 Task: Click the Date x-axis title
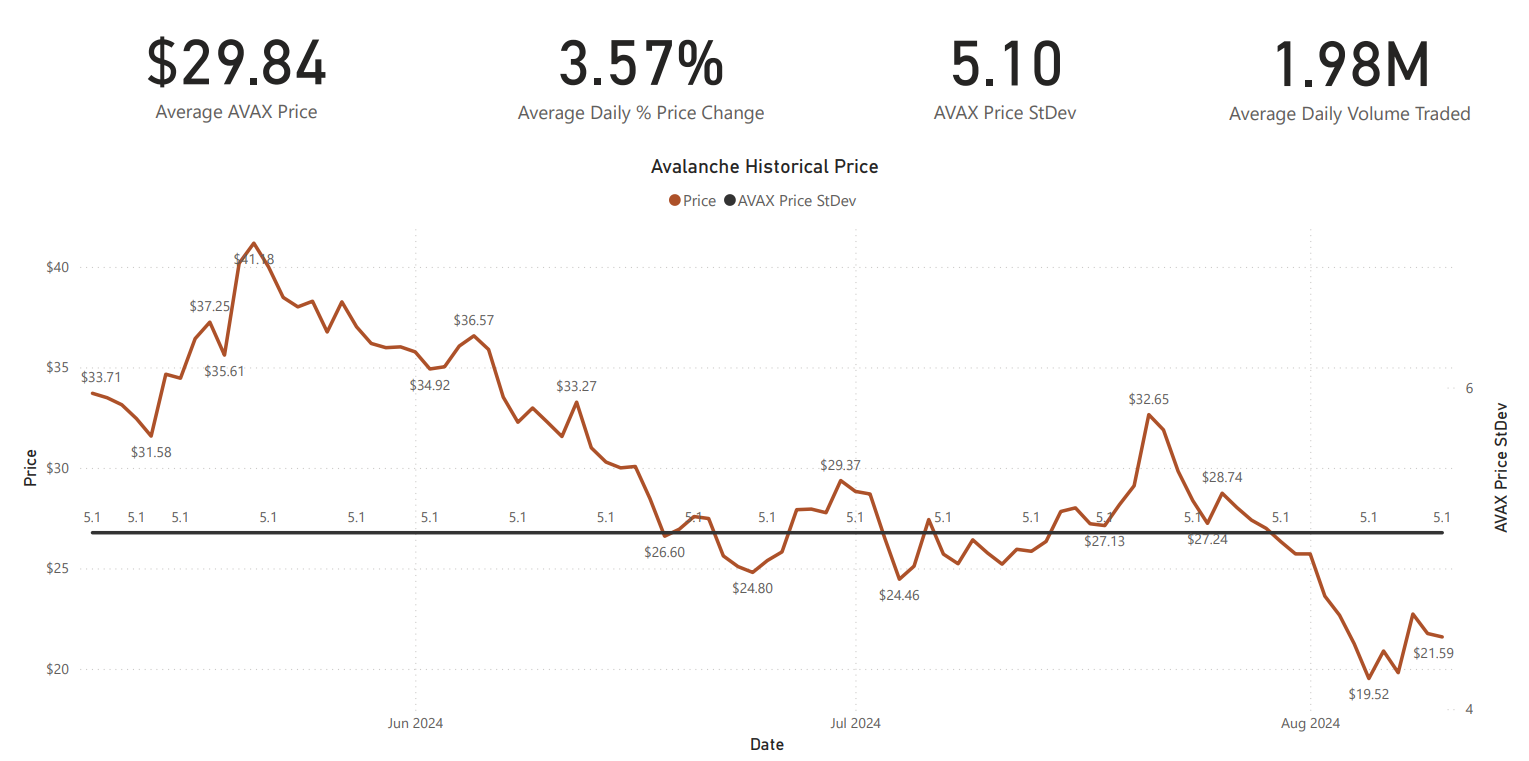[767, 745]
